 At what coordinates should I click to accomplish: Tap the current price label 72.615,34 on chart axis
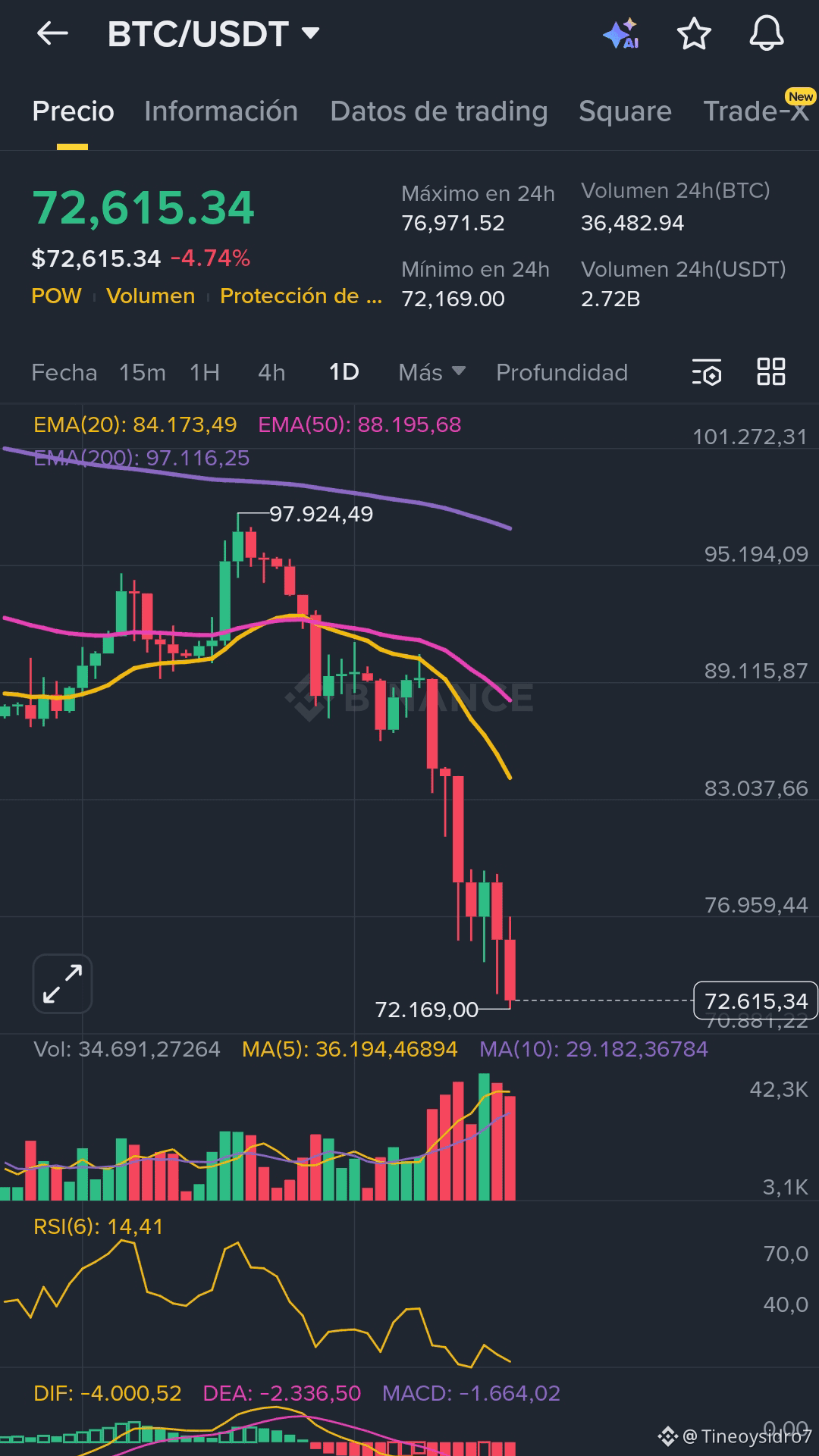[755, 1001]
